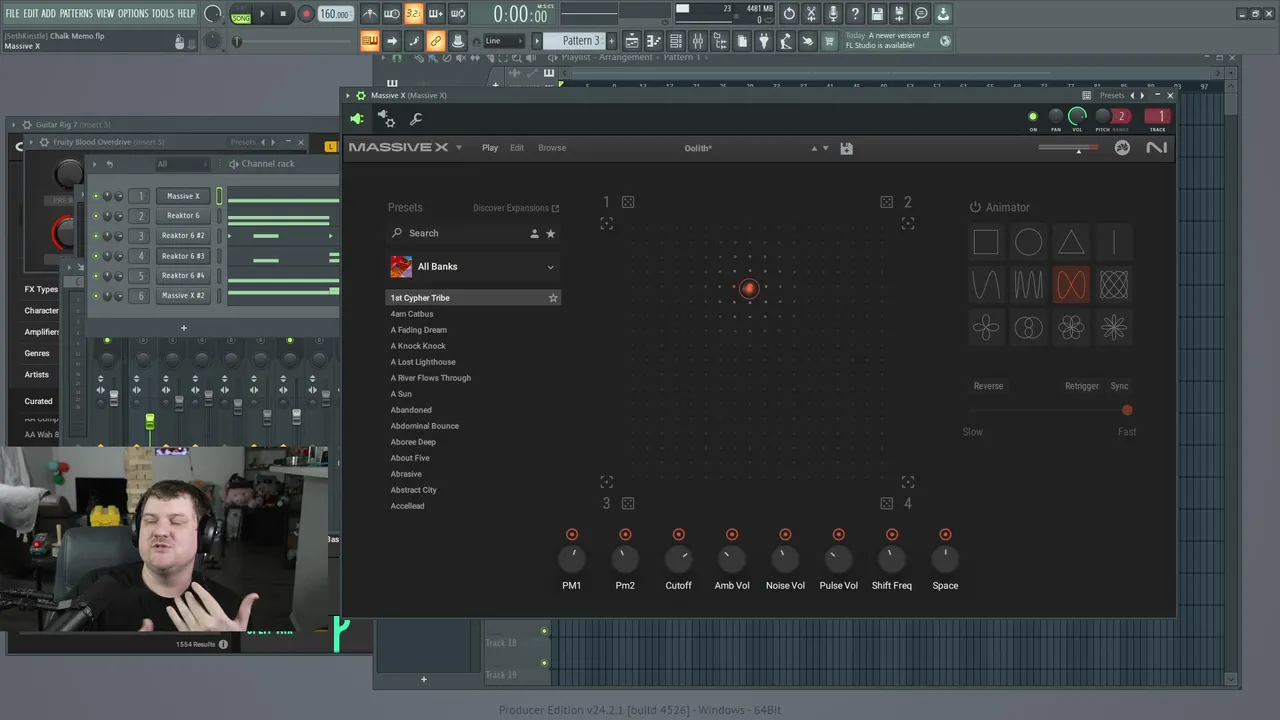Switch Massive X to the Play tab
The width and height of the screenshot is (1280, 720).
pos(490,148)
